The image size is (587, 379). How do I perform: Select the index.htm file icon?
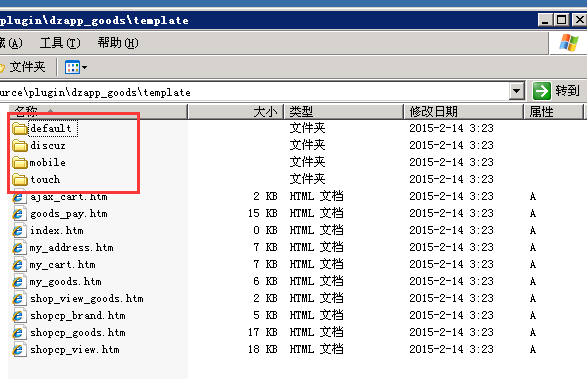click(x=19, y=231)
